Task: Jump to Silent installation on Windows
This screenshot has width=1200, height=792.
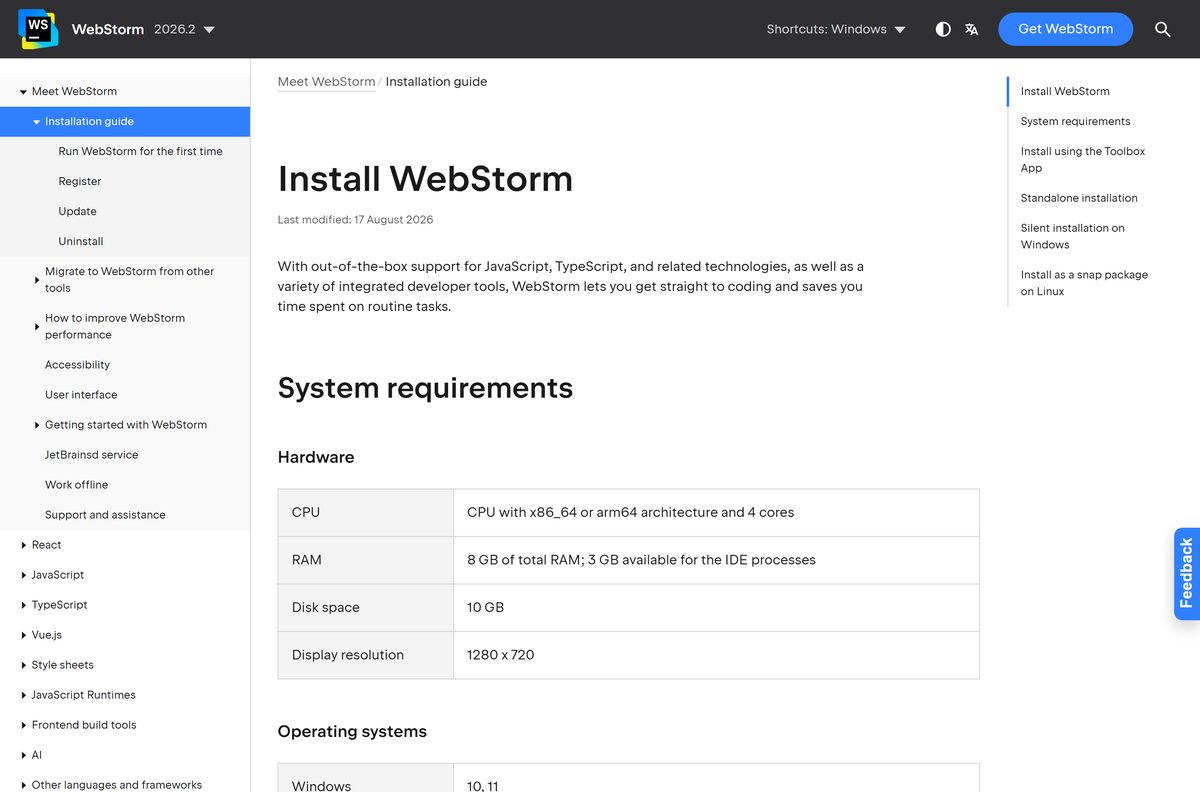Action: coord(1072,236)
